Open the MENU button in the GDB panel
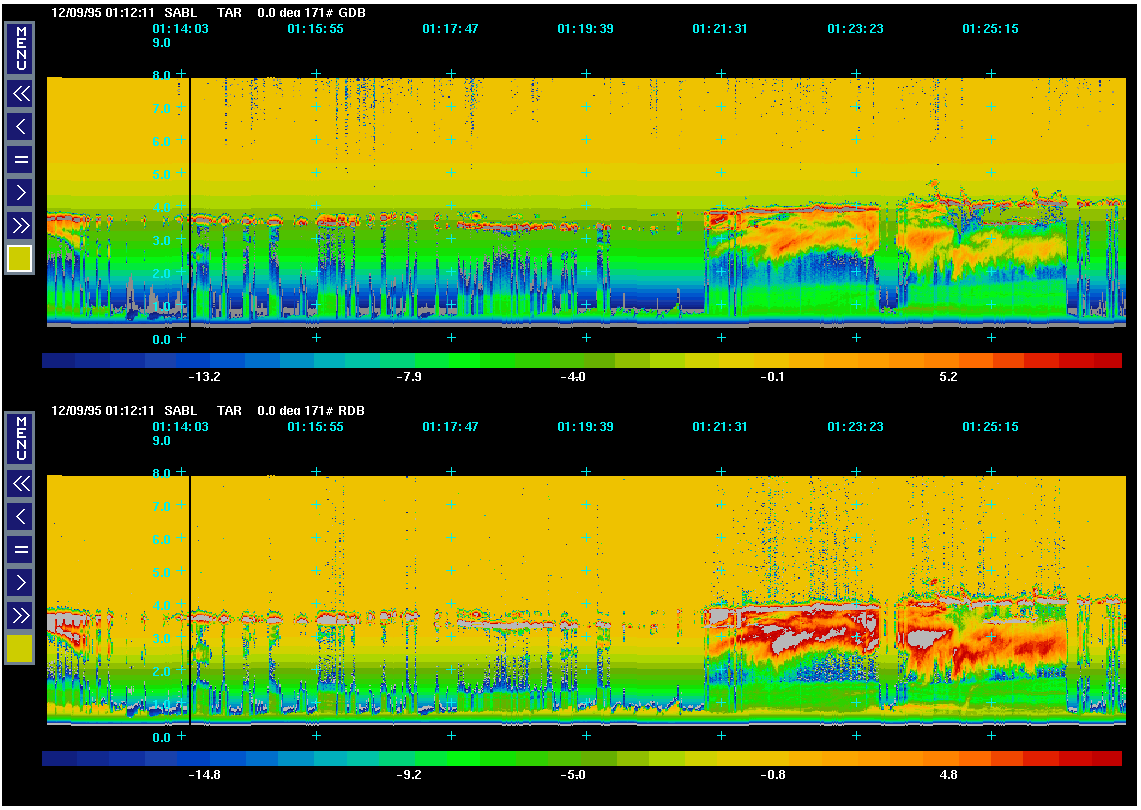1141x810 pixels. 20,49
